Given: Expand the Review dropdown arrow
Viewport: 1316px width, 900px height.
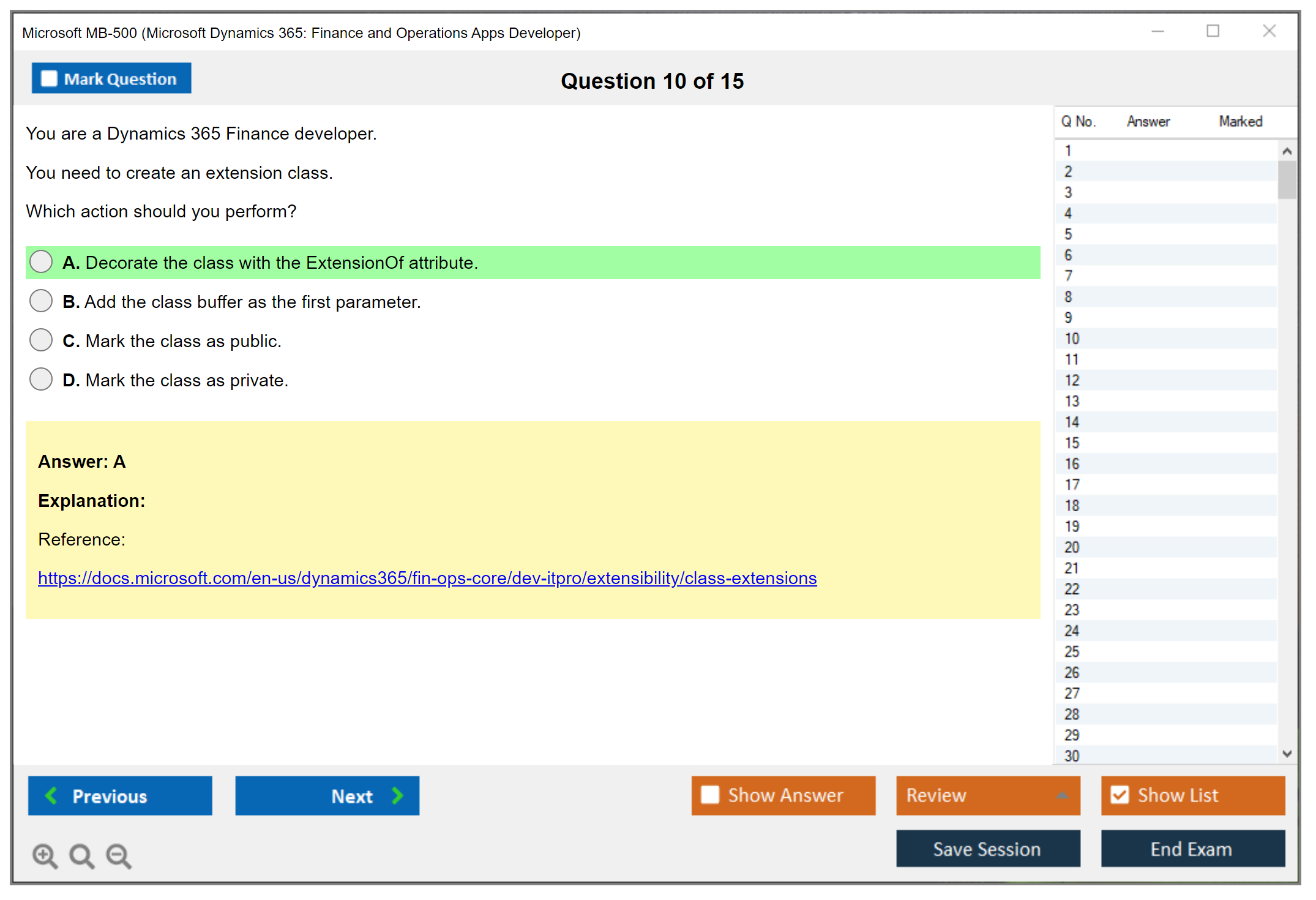Looking at the screenshot, I should (x=1062, y=795).
